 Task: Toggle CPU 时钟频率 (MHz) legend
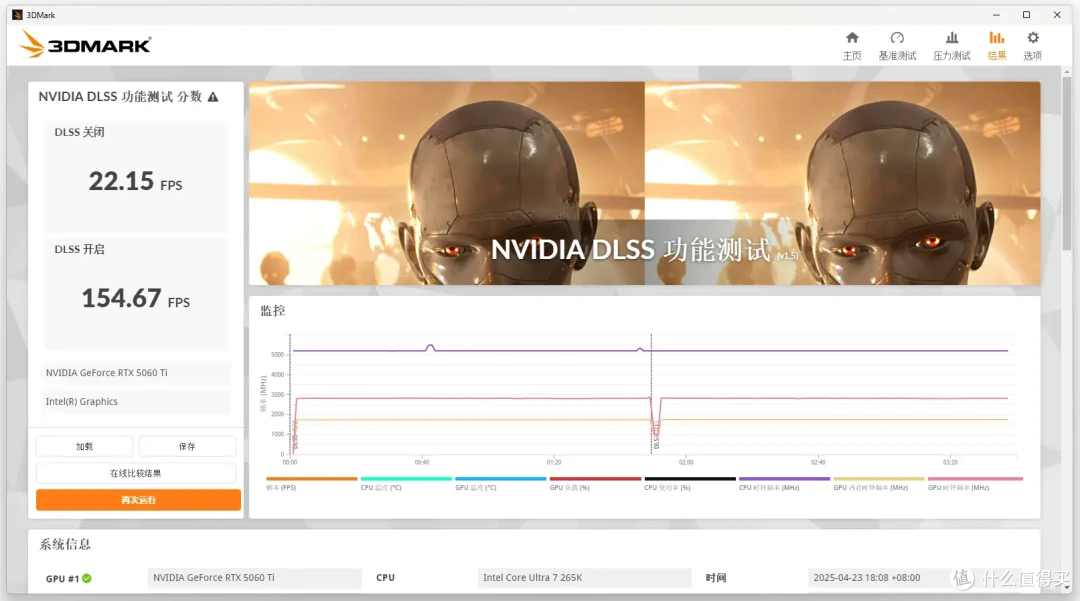pyautogui.click(x=784, y=479)
